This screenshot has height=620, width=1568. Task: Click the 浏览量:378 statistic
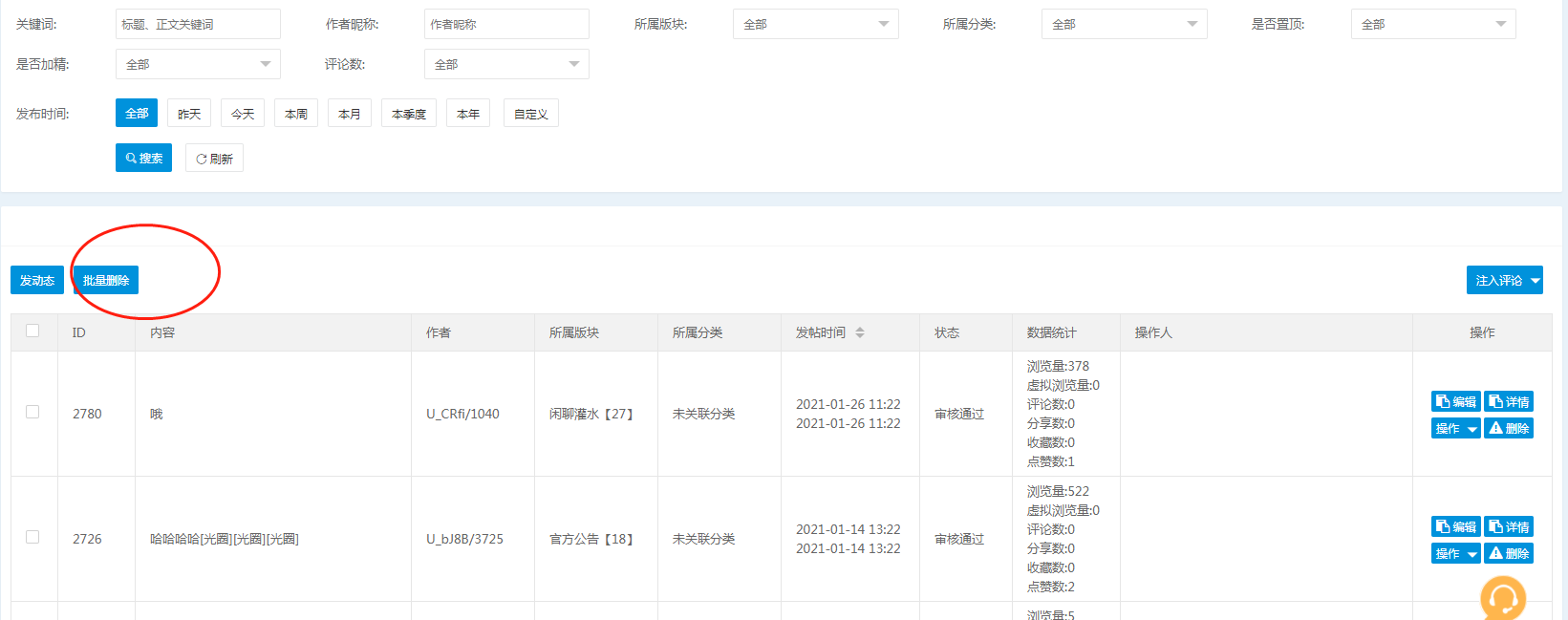pos(1058,366)
